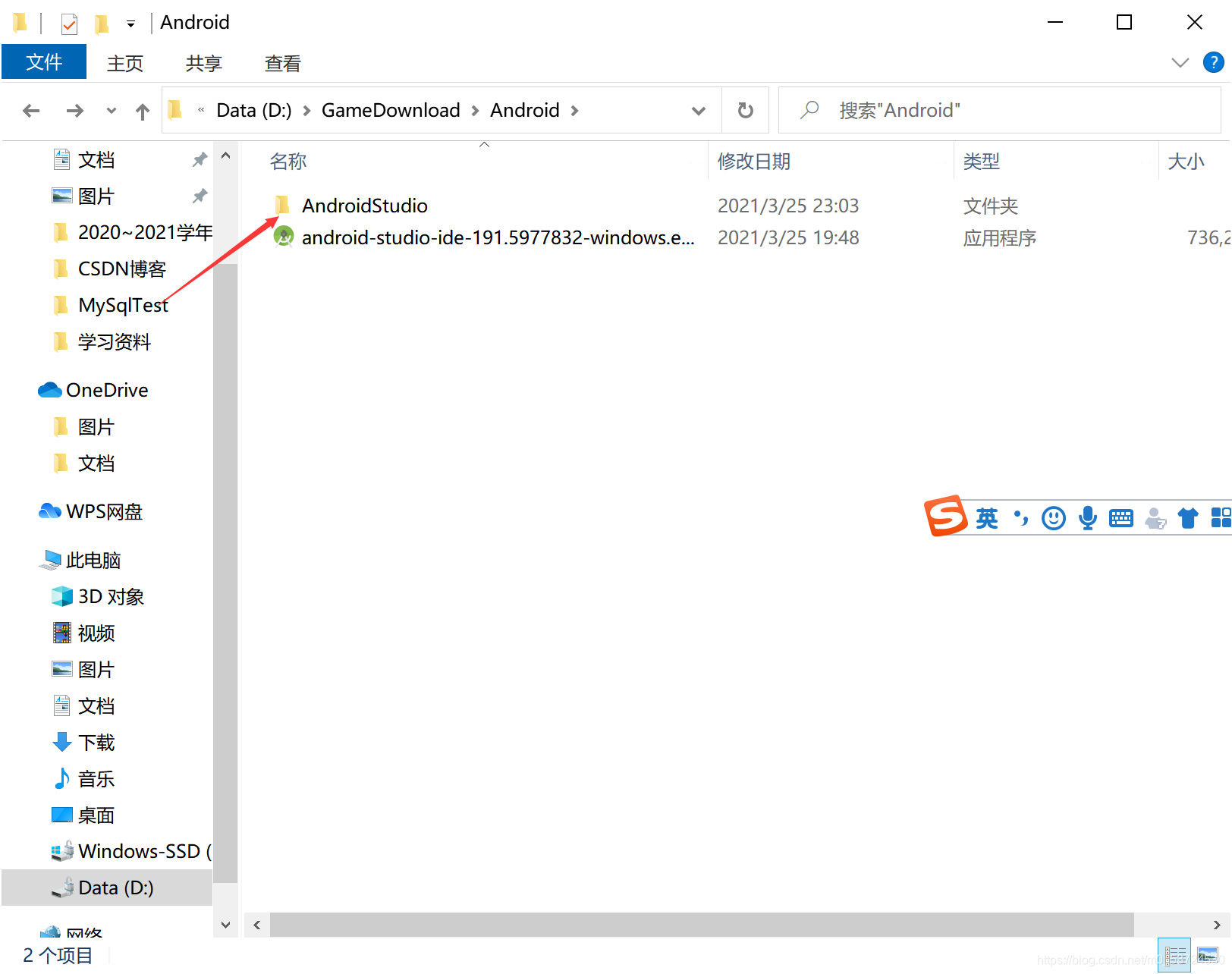Open 文档 under OneDrive
This screenshot has height=974, width=1232.
coord(96,463)
